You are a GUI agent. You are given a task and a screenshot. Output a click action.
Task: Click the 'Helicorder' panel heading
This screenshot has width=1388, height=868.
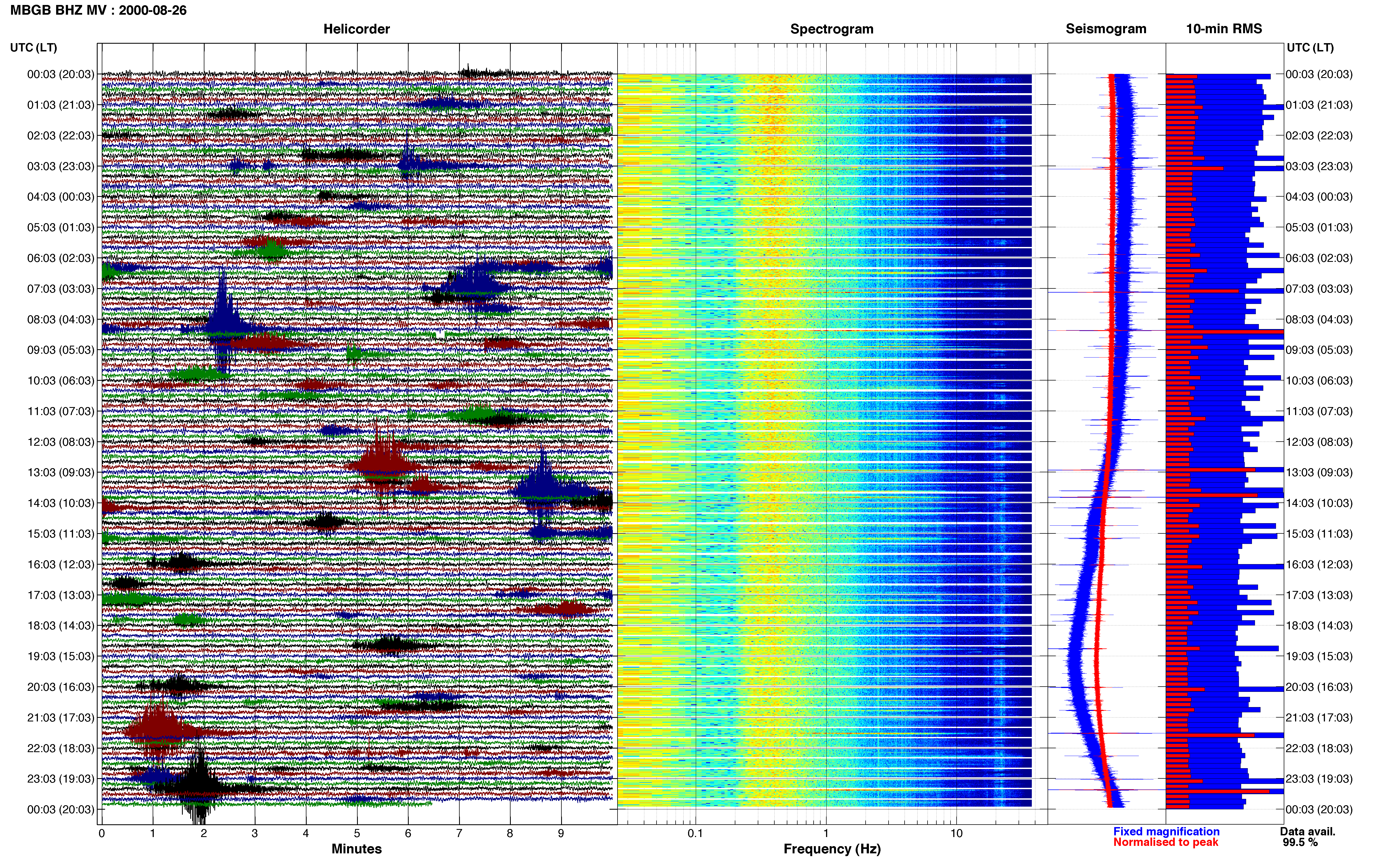coord(356,29)
